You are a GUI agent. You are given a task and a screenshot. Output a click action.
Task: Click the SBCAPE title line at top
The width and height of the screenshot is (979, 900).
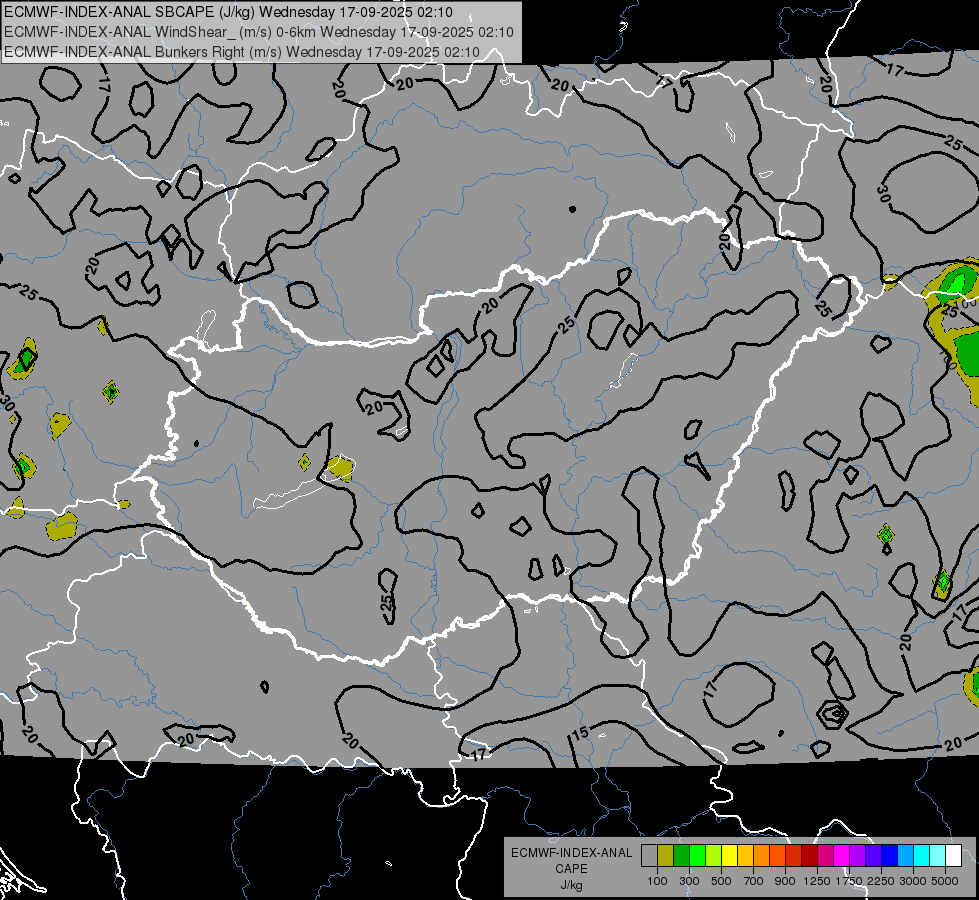pyautogui.click(x=229, y=12)
